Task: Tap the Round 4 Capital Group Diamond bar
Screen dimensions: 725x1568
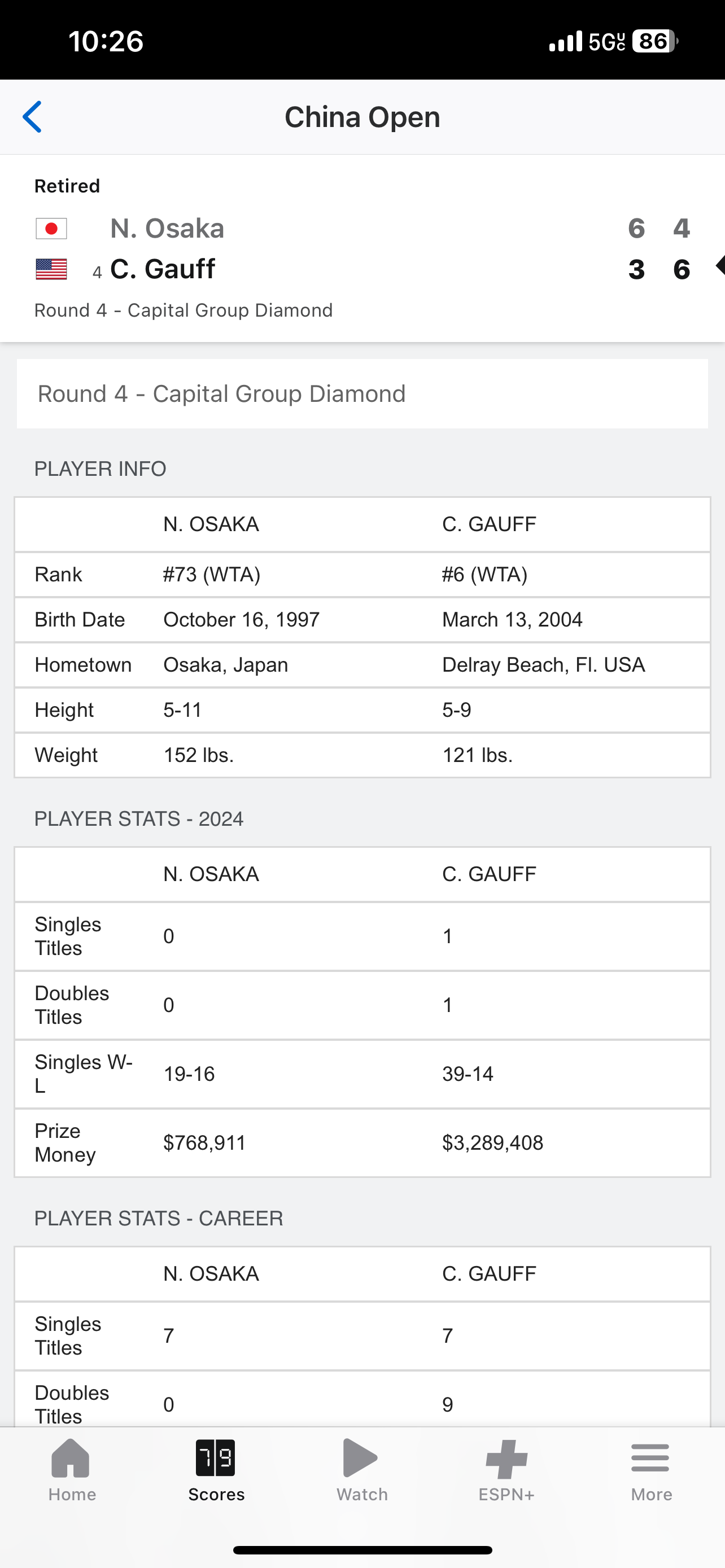Action: [x=362, y=394]
